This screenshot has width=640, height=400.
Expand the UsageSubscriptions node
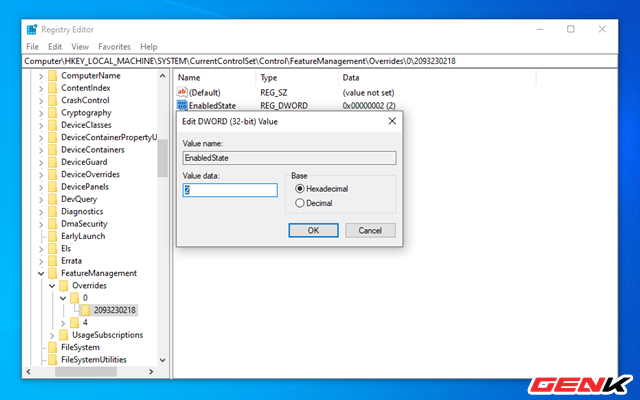click(52, 335)
